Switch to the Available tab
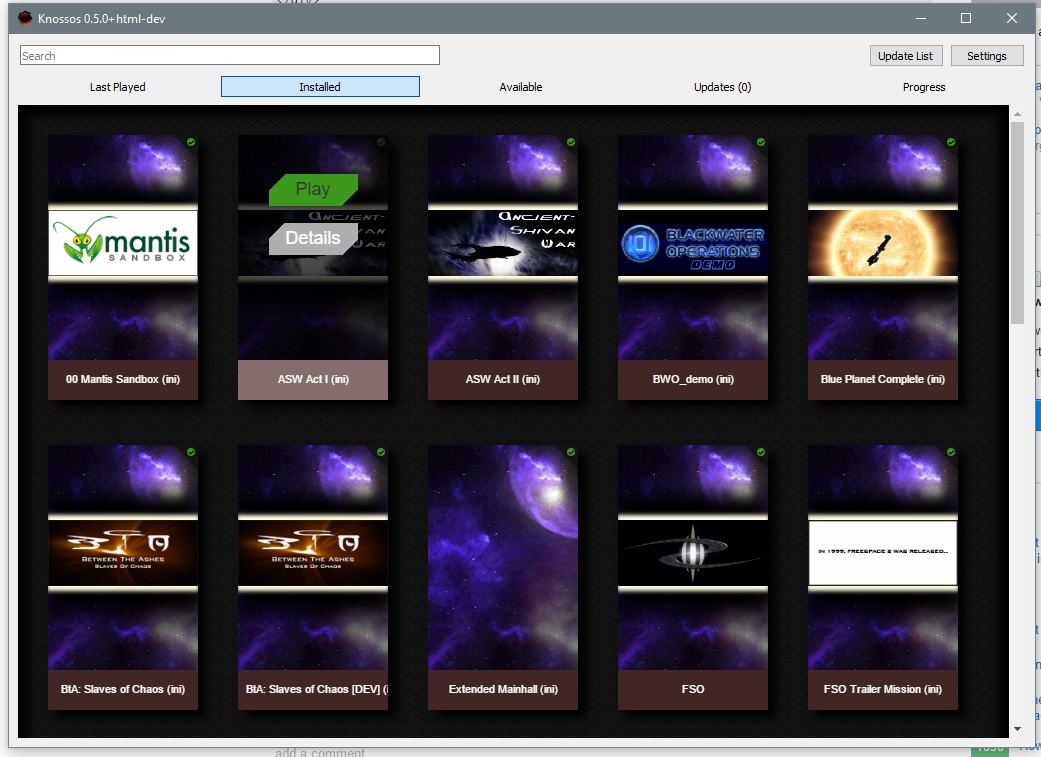The image size is (1041, 757). 521,87
